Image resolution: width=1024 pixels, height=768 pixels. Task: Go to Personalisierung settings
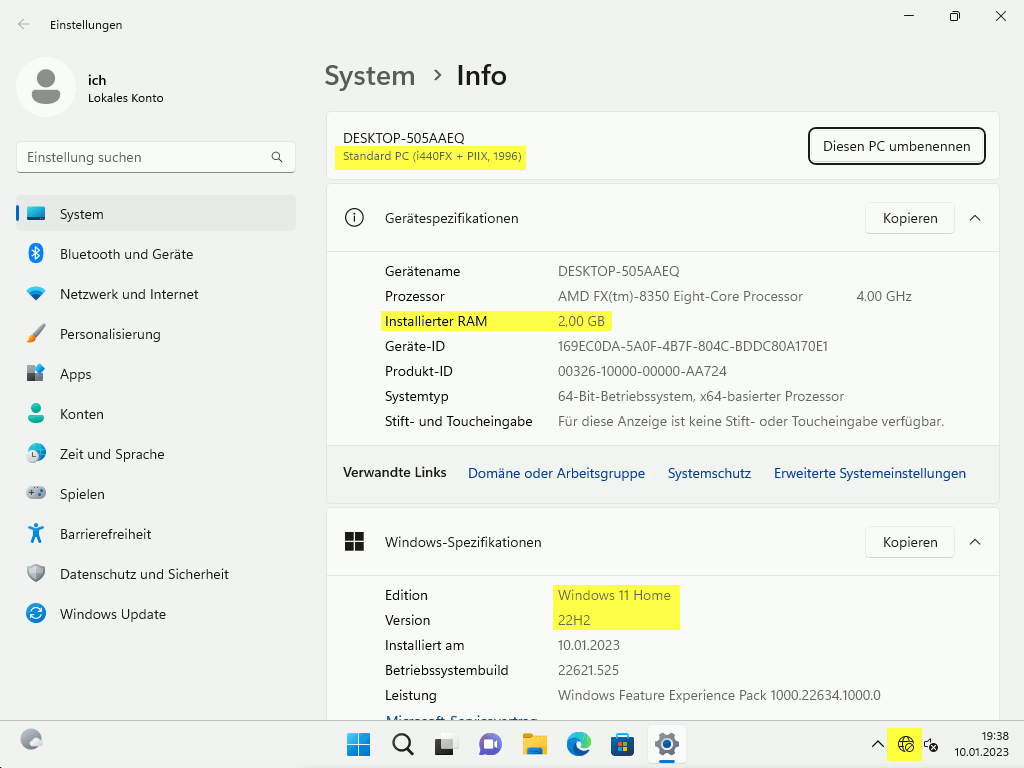[x=156, y=334]
